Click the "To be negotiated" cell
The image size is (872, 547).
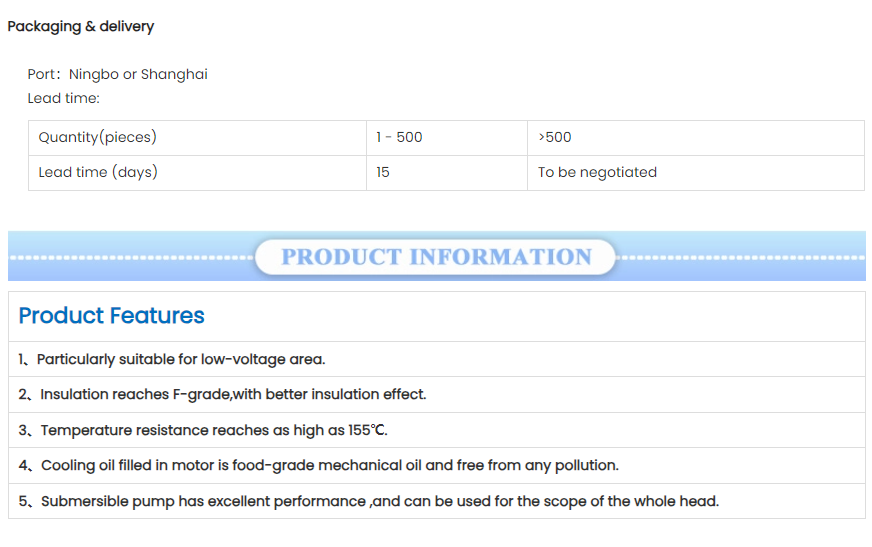[597, 172]
